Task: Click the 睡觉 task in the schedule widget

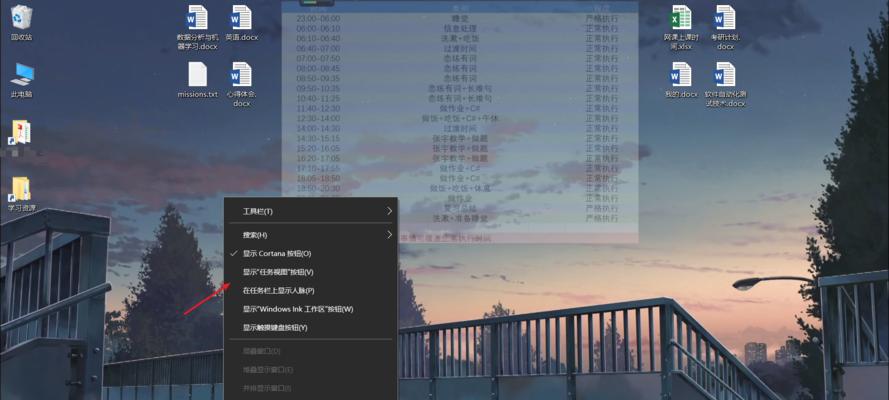Action: click(462, 19)
